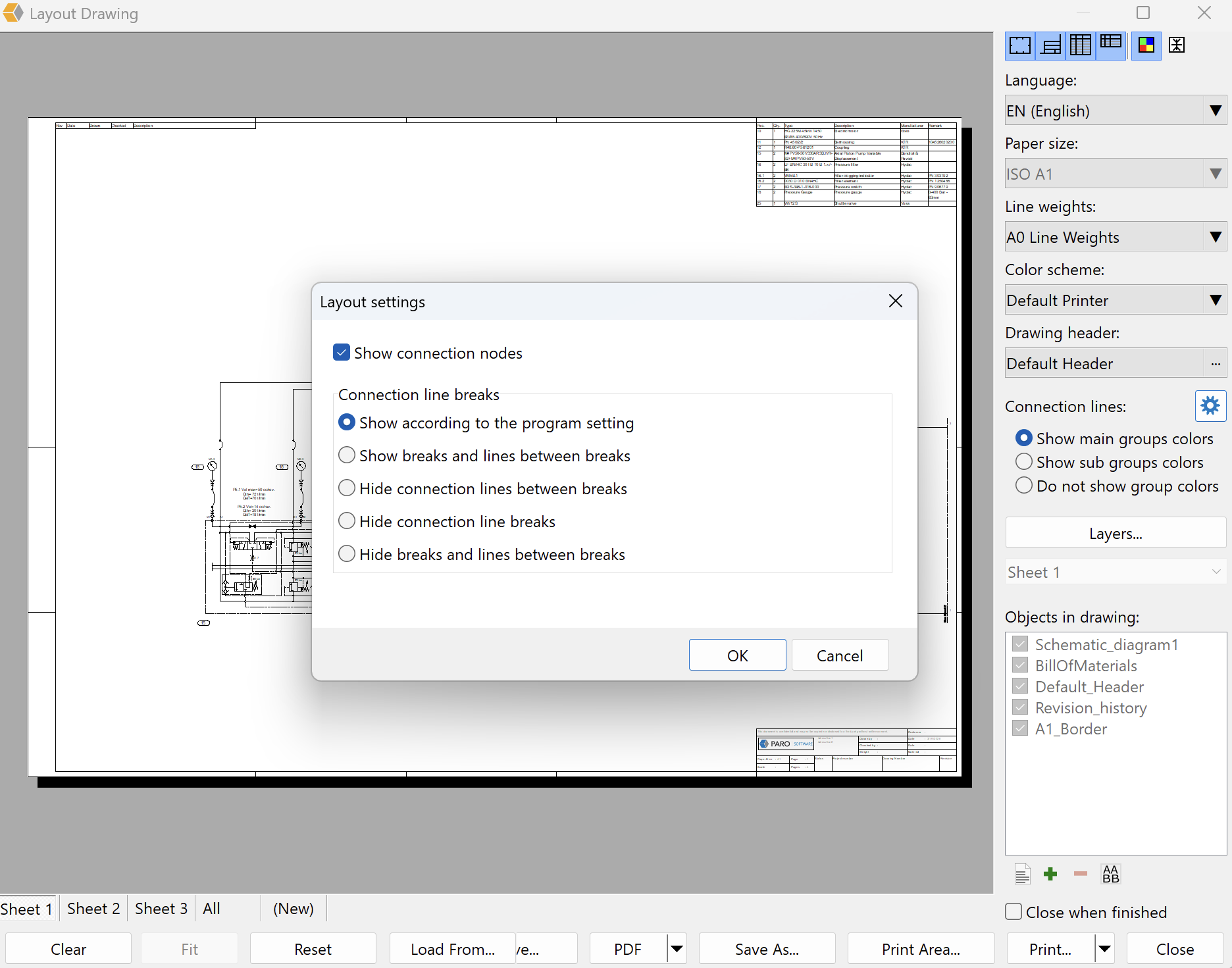
Task: Cancel the Layout settings dialog
Action: pyautogui.click(x=840, y=655)
